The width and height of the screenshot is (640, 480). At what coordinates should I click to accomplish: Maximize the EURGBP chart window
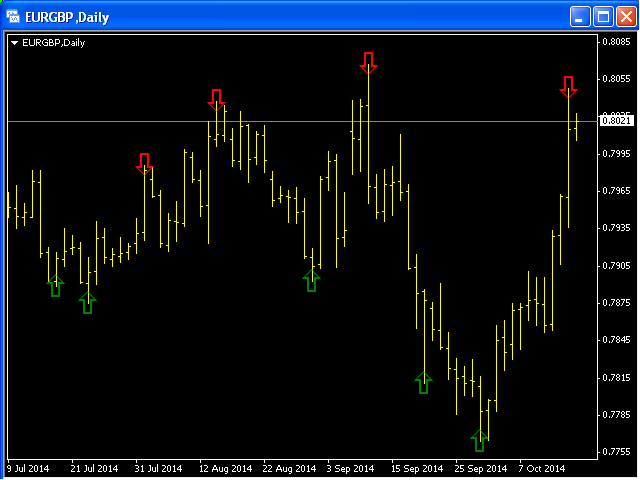603,17
